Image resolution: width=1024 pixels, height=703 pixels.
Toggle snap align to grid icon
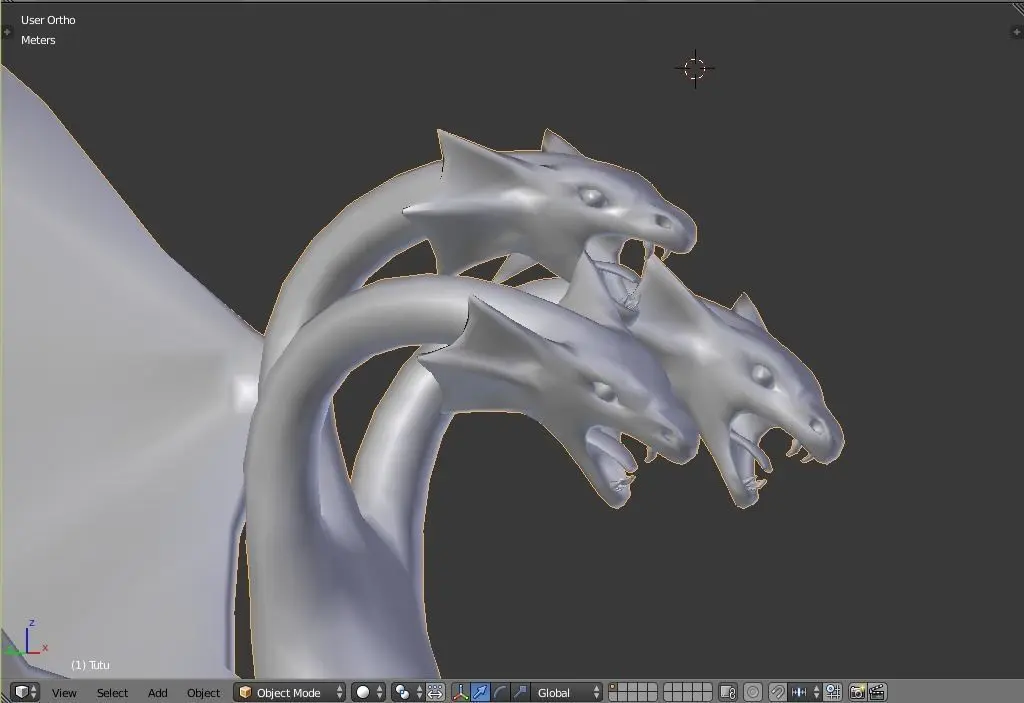(x=833, y=693)
